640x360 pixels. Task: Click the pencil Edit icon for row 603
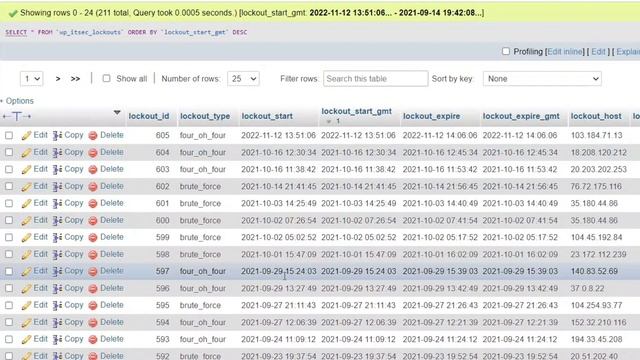click(27, 169)
